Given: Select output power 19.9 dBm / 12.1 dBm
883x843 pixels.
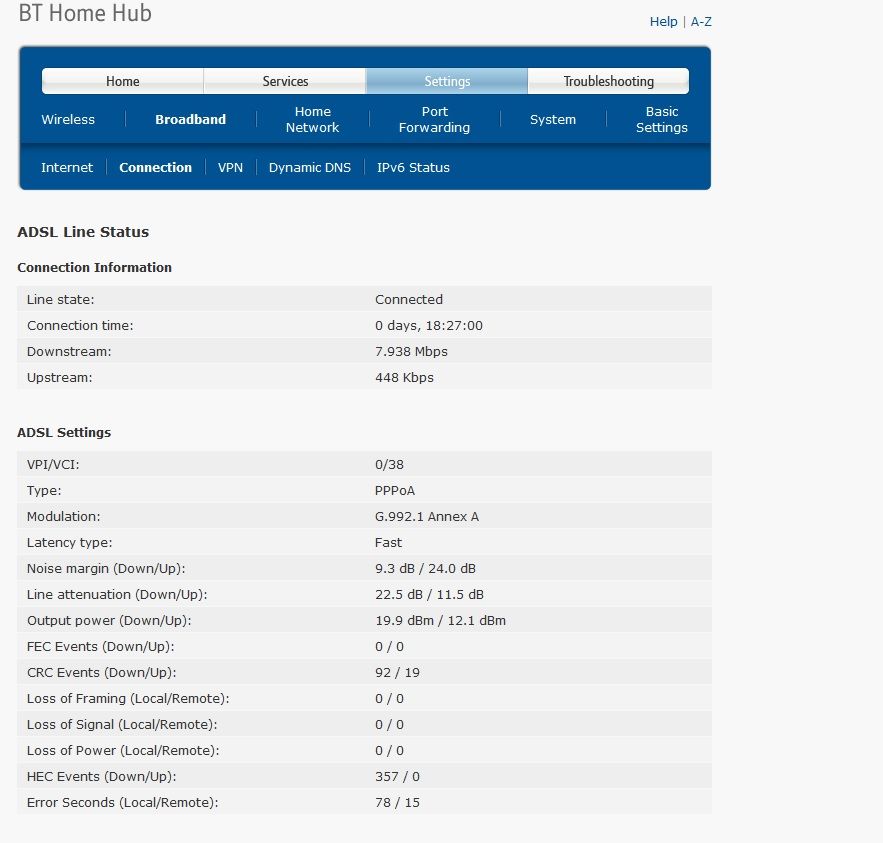Looking at the screenshot, I should click(440, 620).
